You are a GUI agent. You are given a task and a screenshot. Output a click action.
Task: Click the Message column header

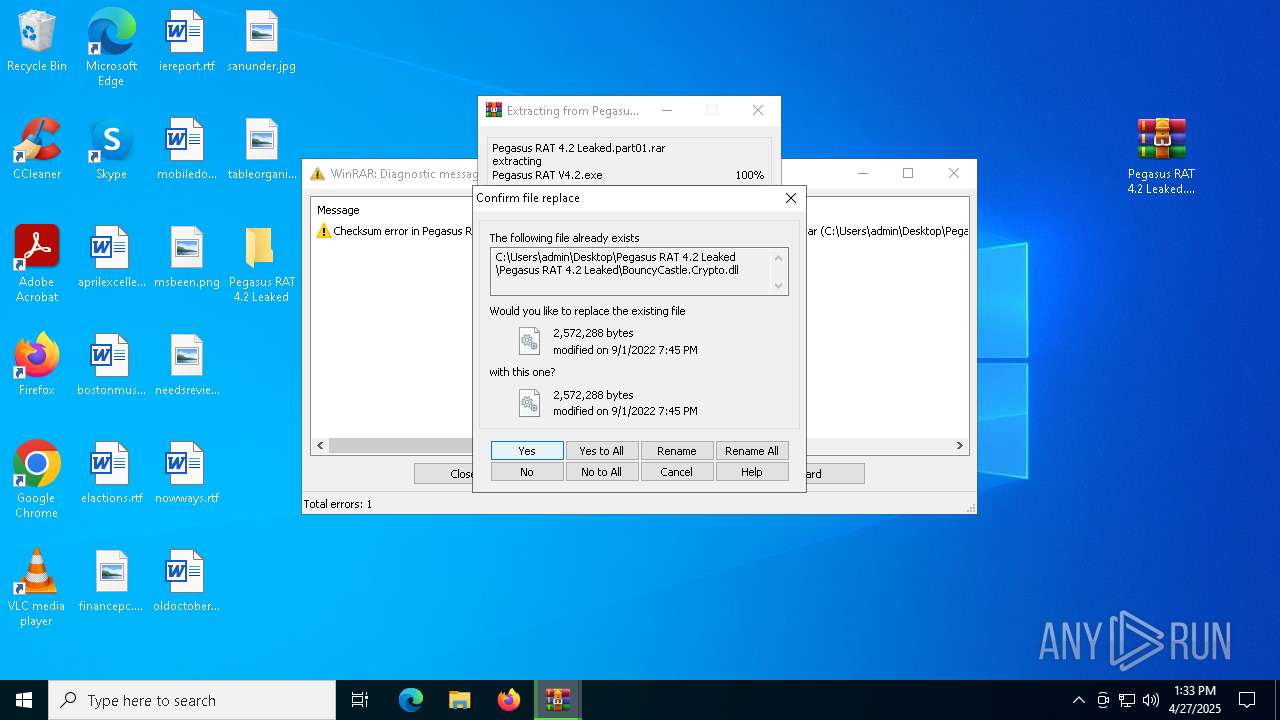[x=338, y=210]
